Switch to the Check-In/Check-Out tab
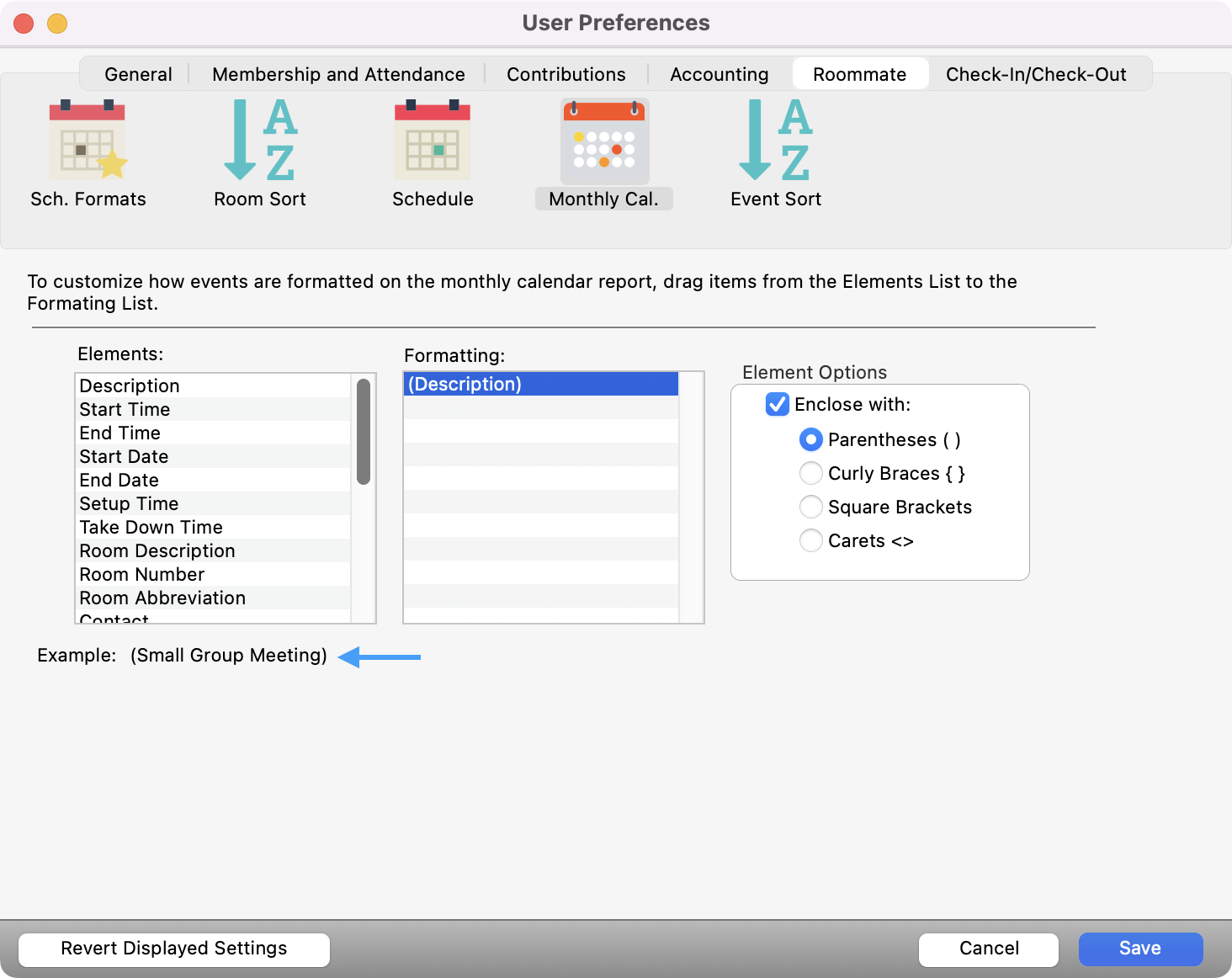 click(1036, 74)
